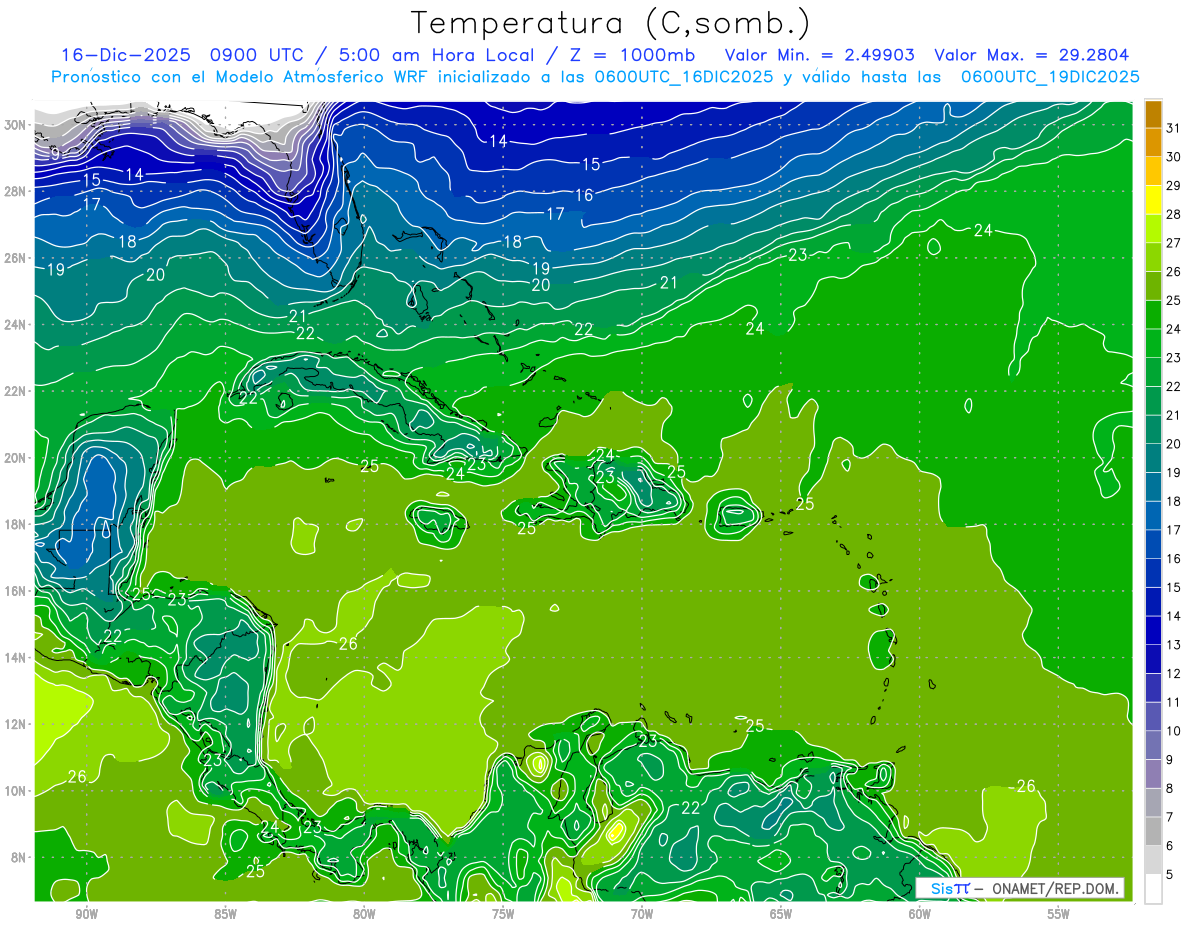Click the "5" value on the color scale
The height and width of the screenshot is (927, 1200).
[x=1170, y=875]
